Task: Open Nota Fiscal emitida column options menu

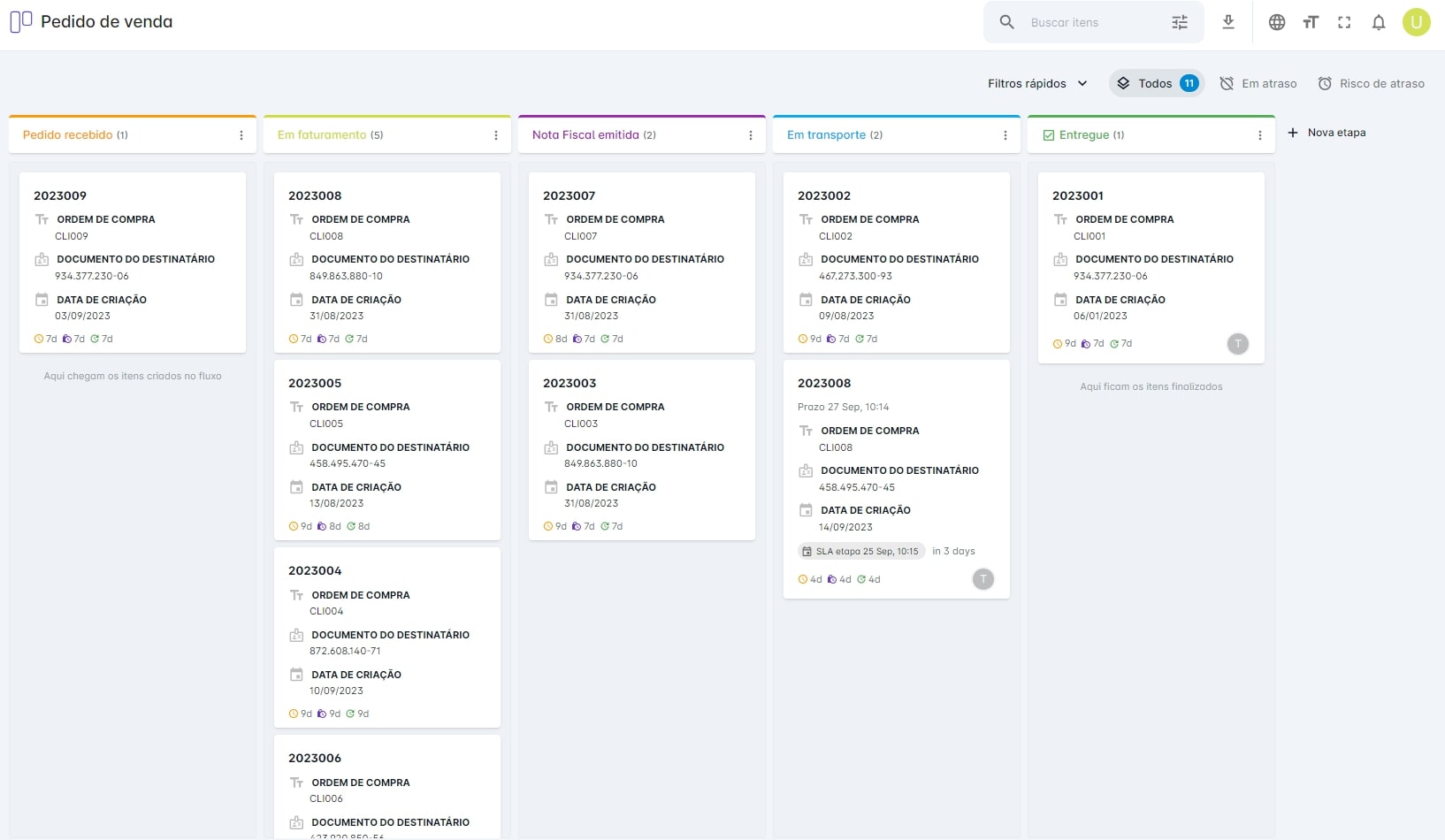Action: (x=751, y=135)
